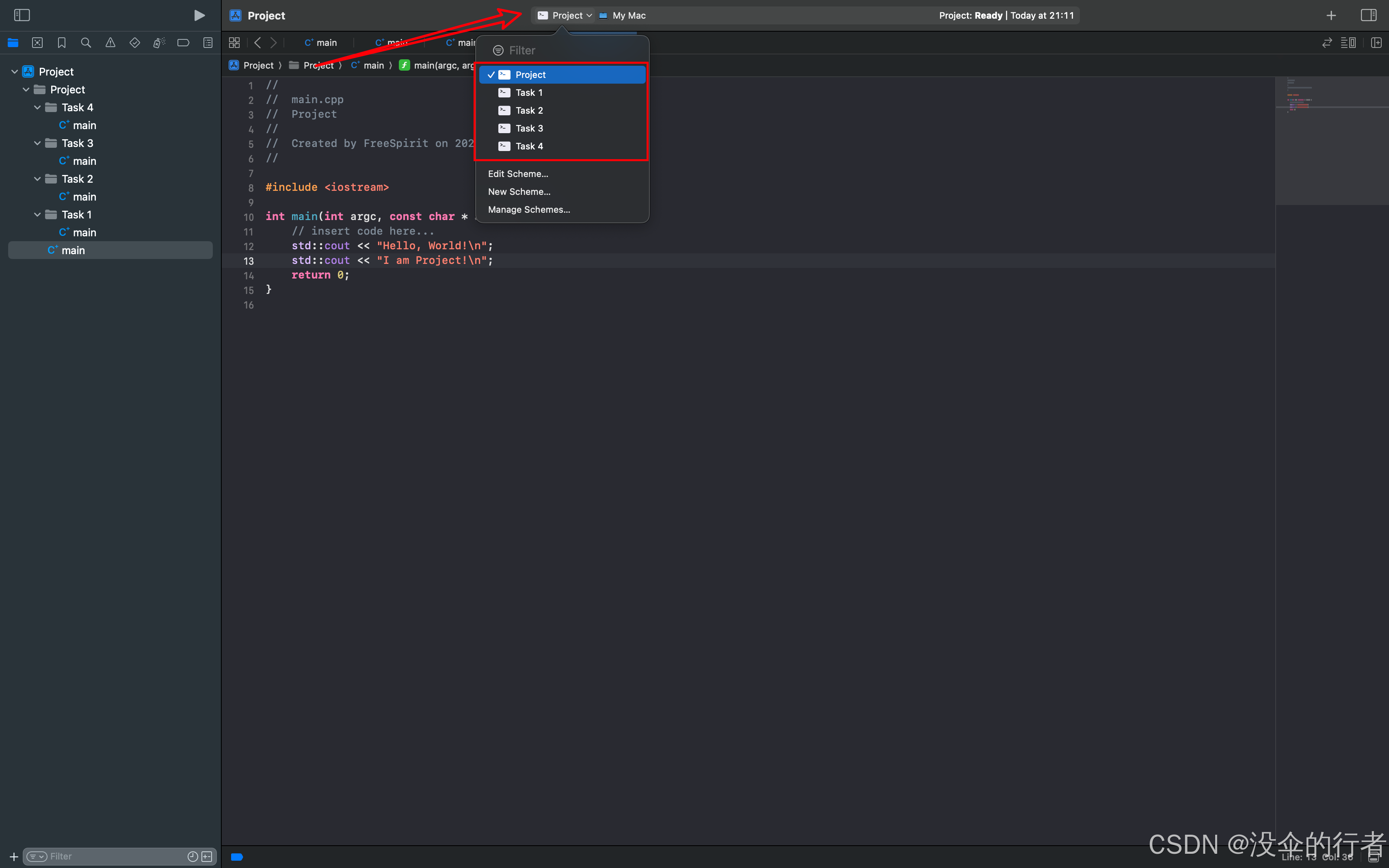This screenshot has width=1389, height=868.
Task: Click line number 13 in the gutter
Action: [249, 261]
